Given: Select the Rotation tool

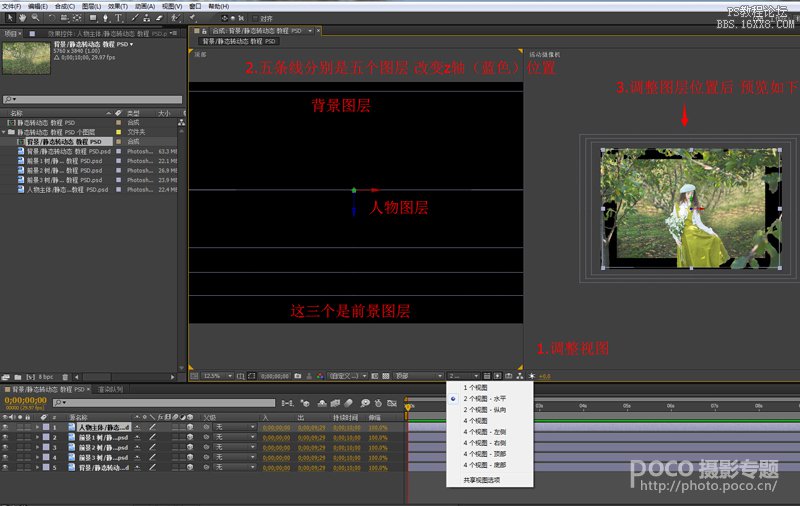Looking at the screenshot, I should [x=52, y=18].
